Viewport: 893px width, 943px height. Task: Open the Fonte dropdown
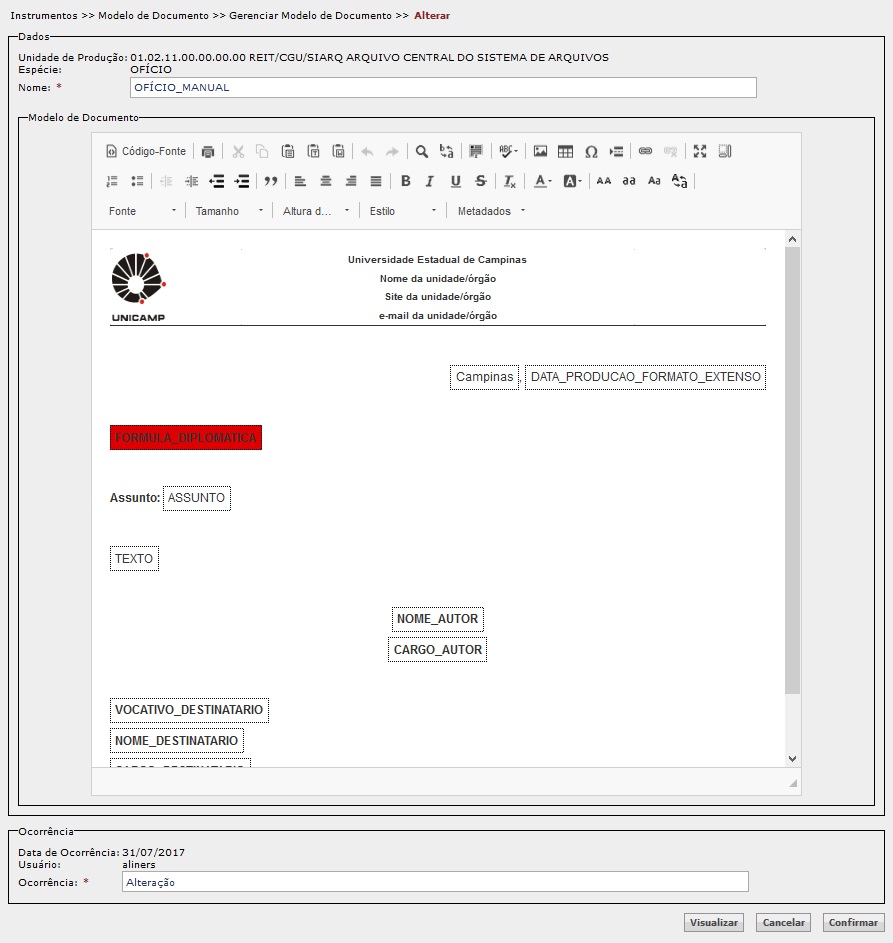tap(142, 211)
